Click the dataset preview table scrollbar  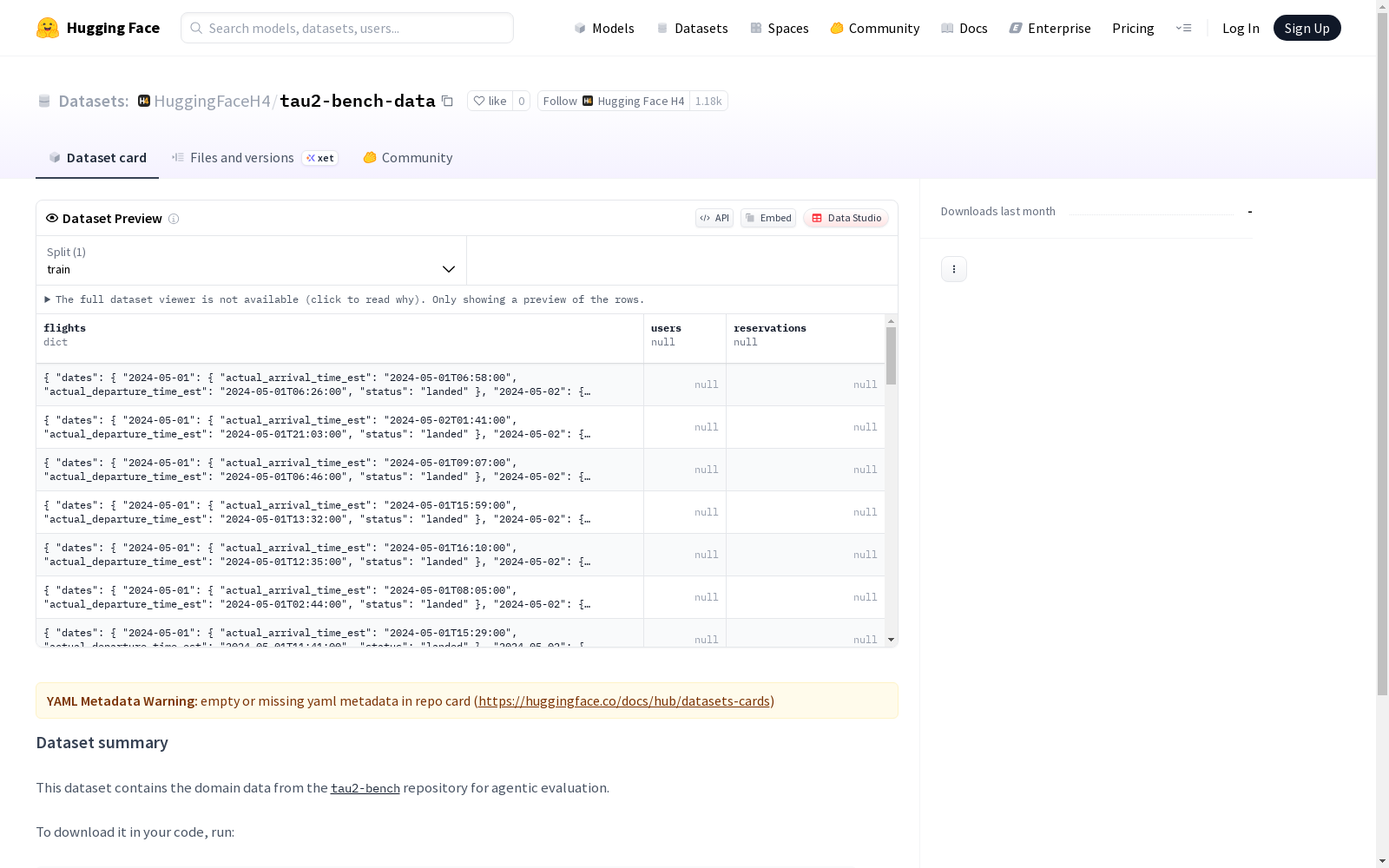(x=891, y=356)
